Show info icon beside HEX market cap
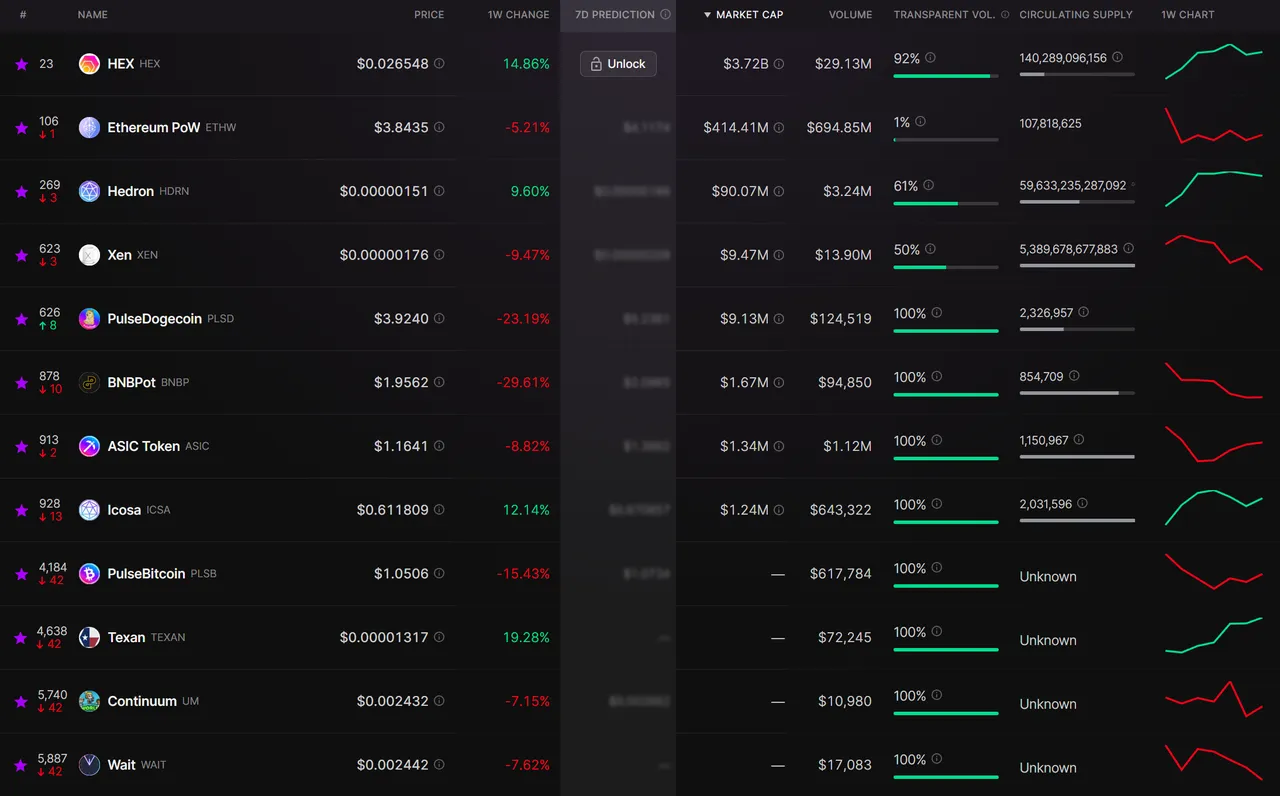This screenshot has height=796, width=1280. [x=779, y=64]
